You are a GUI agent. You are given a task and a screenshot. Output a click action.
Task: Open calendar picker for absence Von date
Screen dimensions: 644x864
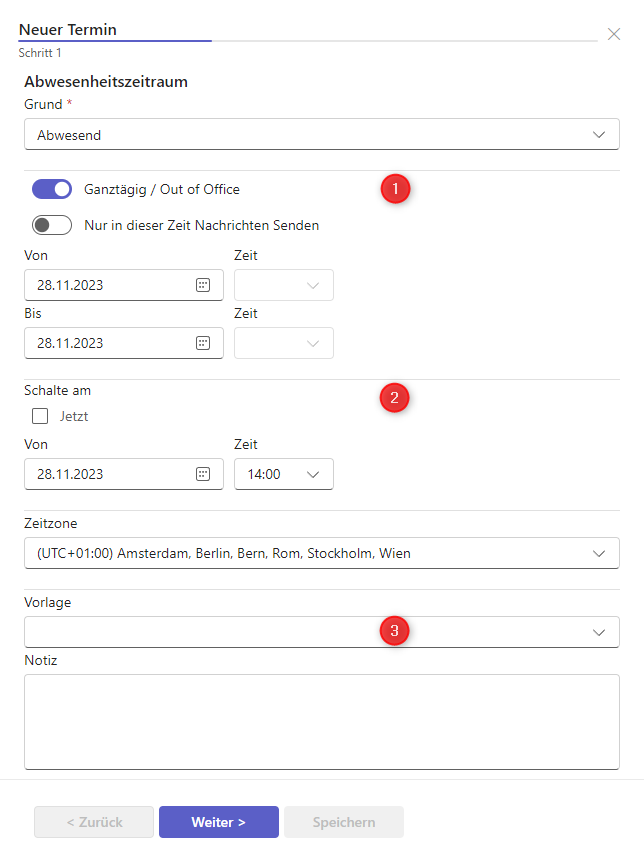[203, 285]
